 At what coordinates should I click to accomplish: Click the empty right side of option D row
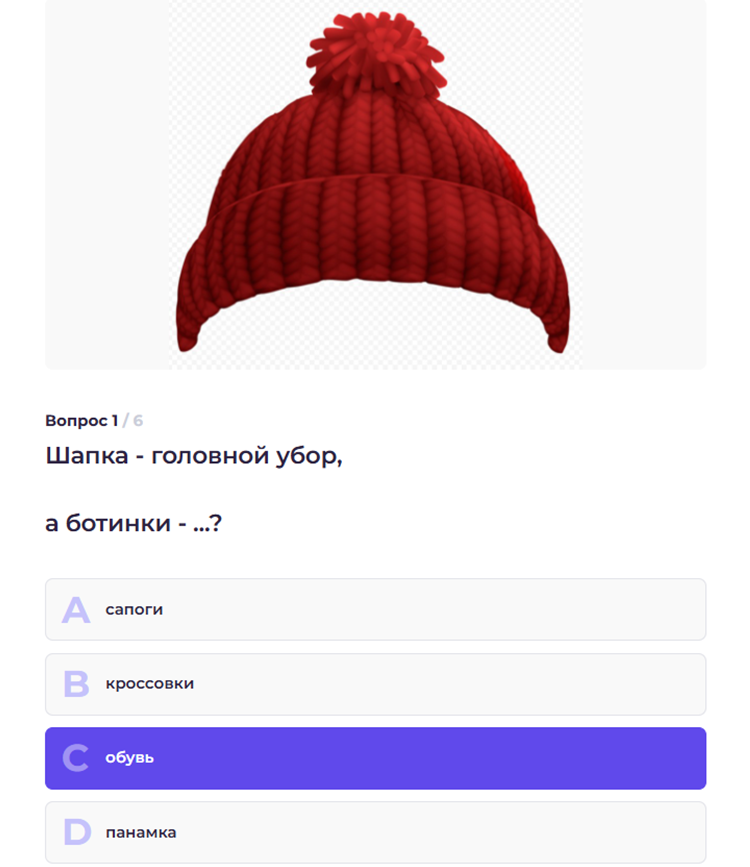coord(553,832)
